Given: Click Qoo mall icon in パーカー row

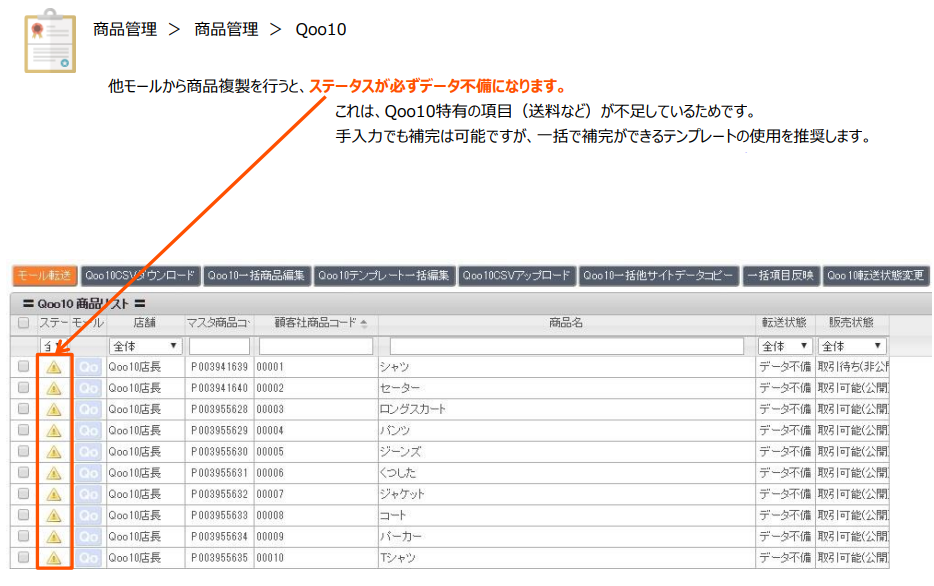Looking at the screenshot, I should pos(88,537).
